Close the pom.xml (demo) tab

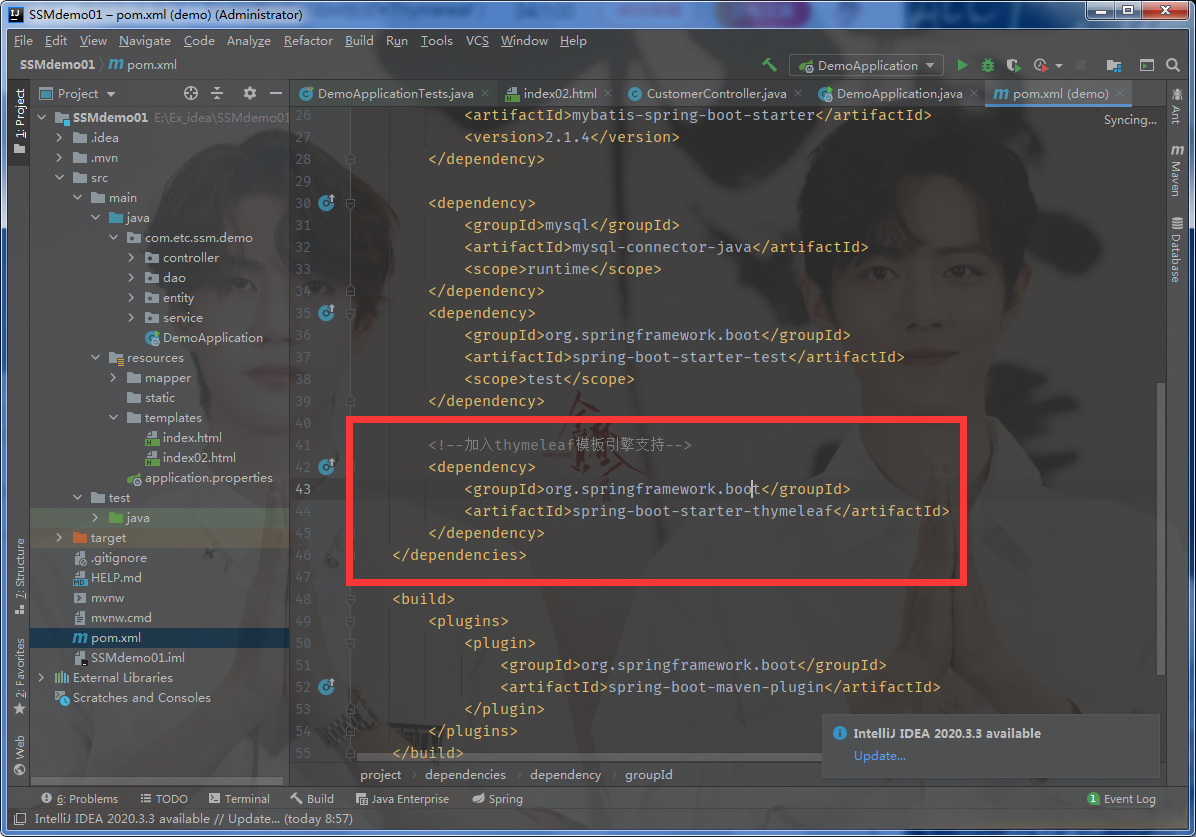coord(1120,93)
